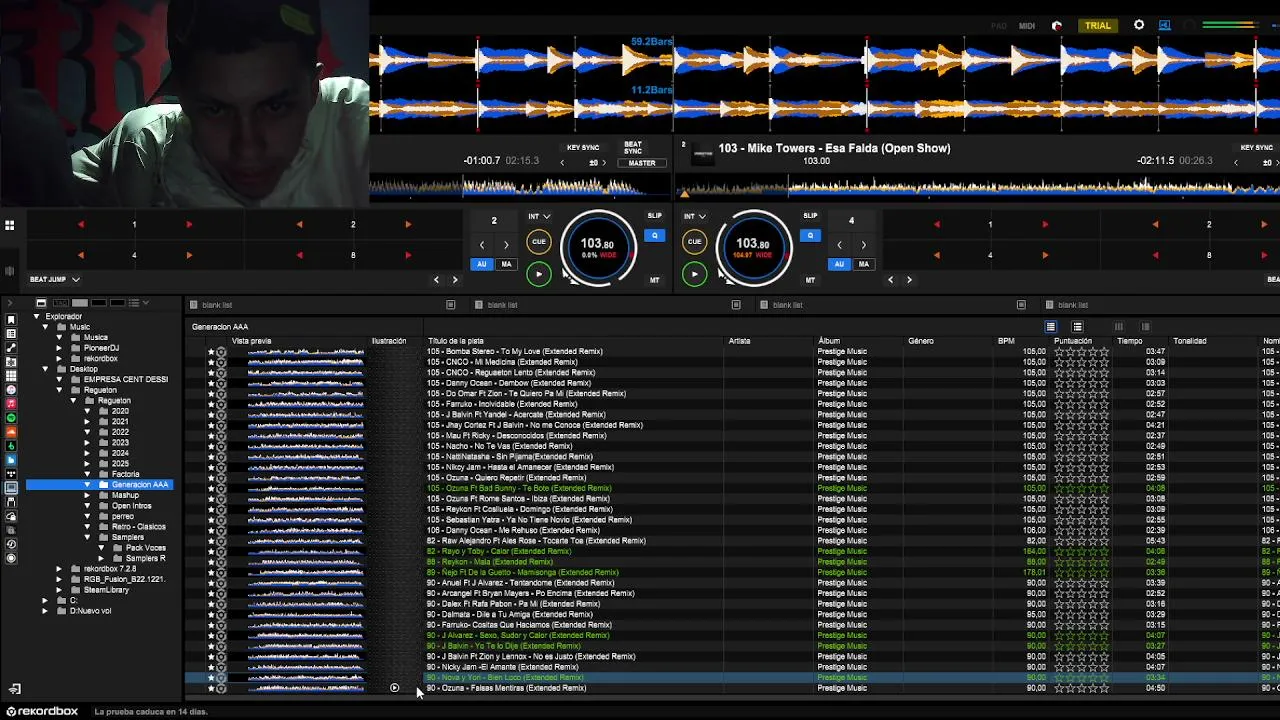Open the Beatport icon in sidebar
The image size is (1280, 720).
(x=11, y=445)
